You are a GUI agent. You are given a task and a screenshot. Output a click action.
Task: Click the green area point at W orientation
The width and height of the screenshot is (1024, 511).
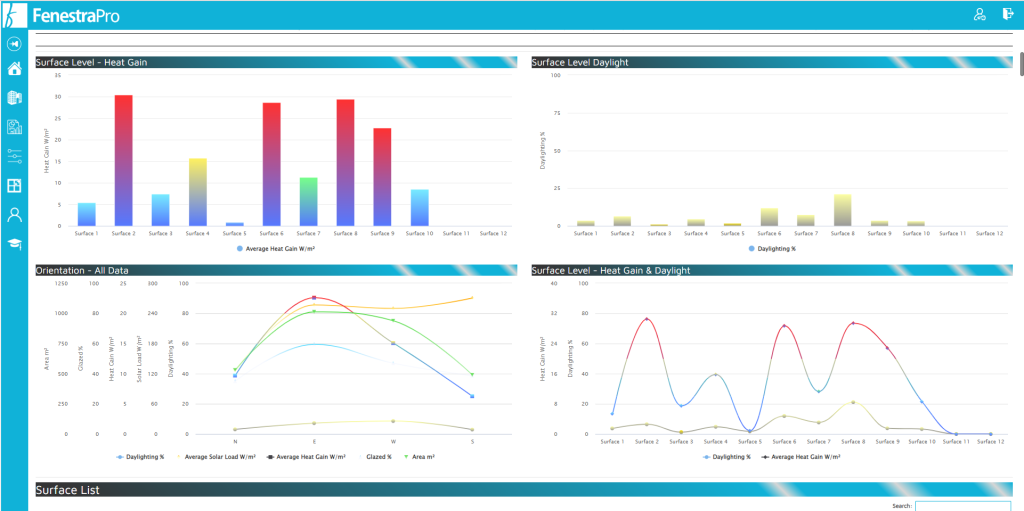point(393,320)
